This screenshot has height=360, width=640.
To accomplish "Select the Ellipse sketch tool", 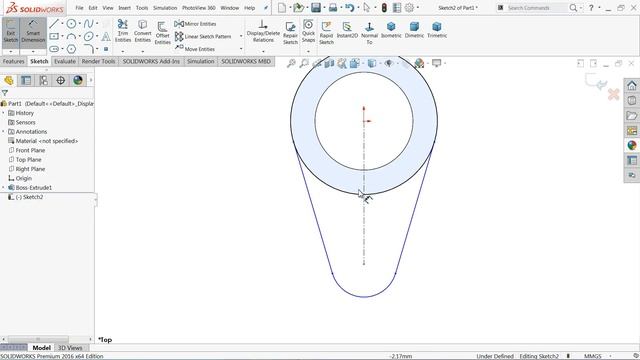I will (88, 36).
